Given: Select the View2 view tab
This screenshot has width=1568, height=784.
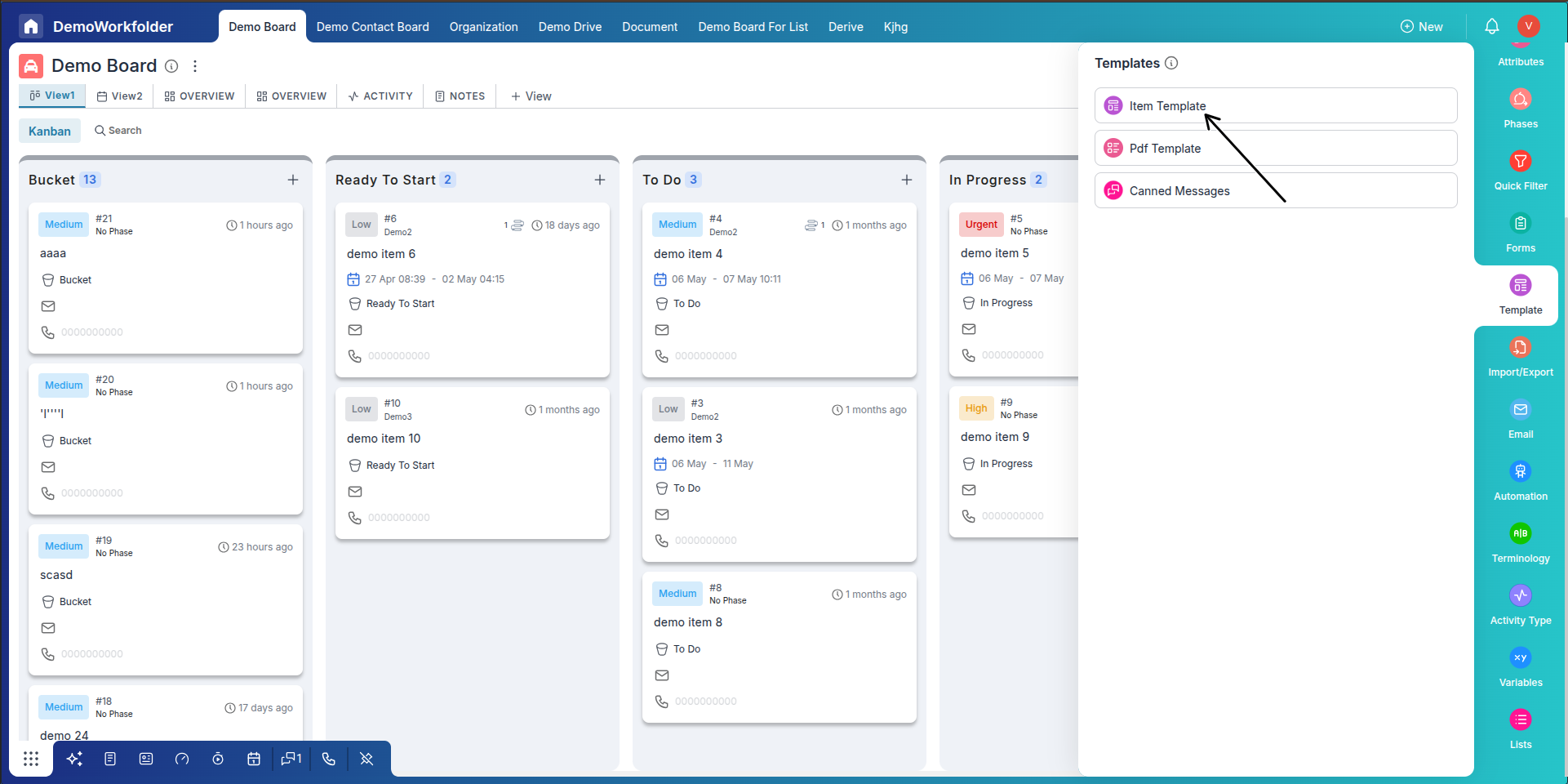Looking at the screenshot, I should tap(120, 96).
